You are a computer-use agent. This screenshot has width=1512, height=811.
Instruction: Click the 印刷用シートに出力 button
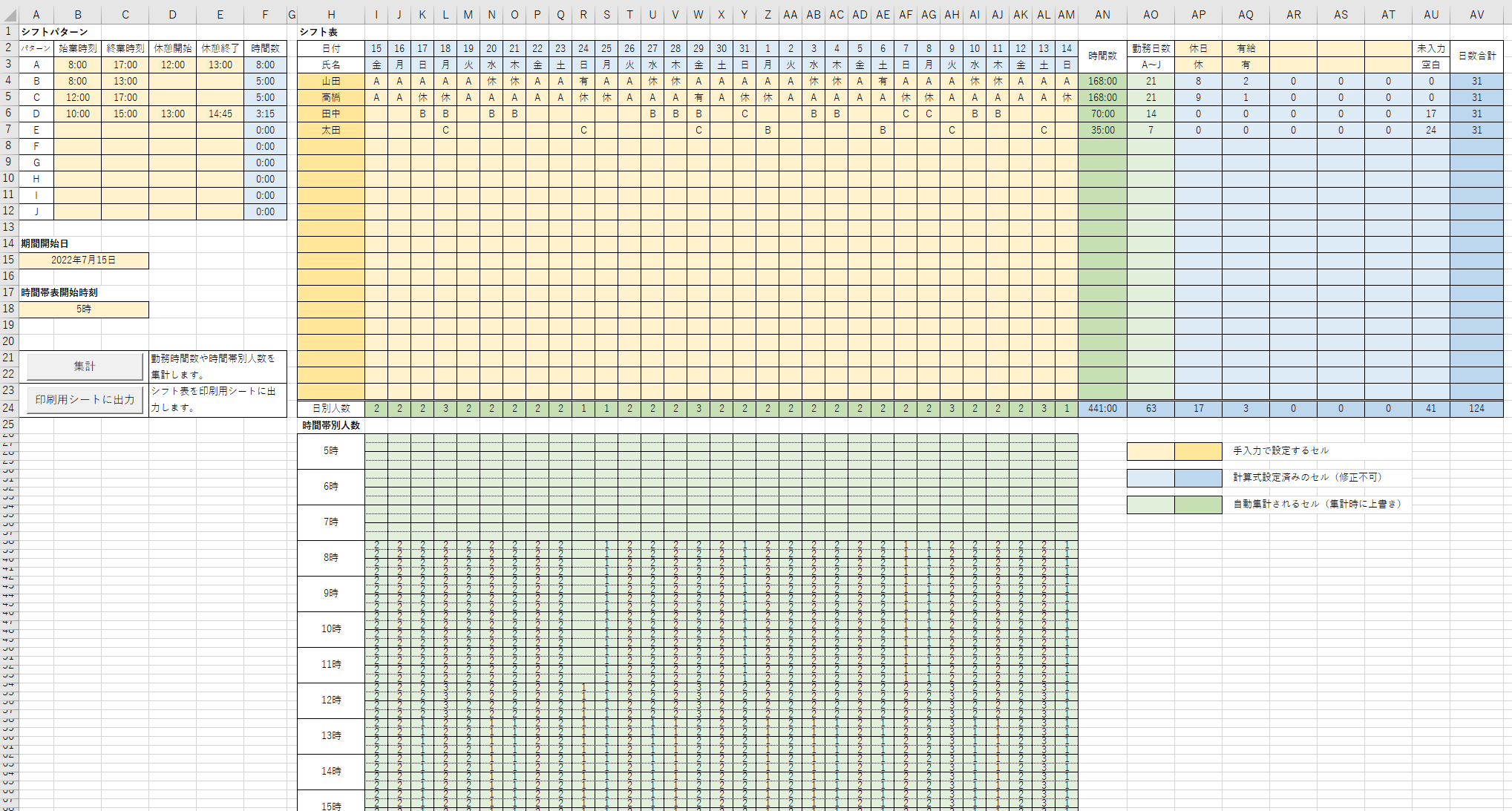(x=85, y=400)
